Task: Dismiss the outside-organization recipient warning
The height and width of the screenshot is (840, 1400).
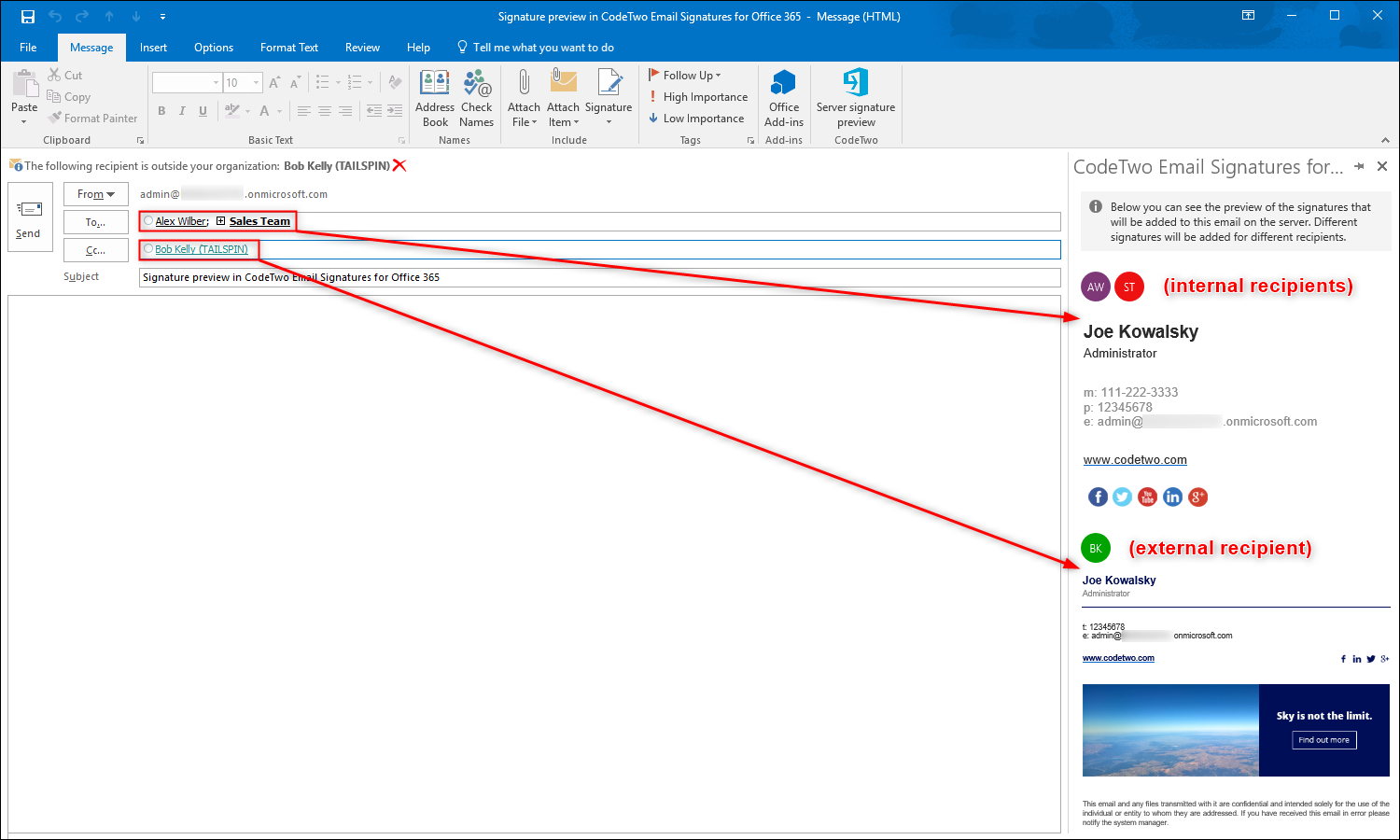Action: point(399,165)
